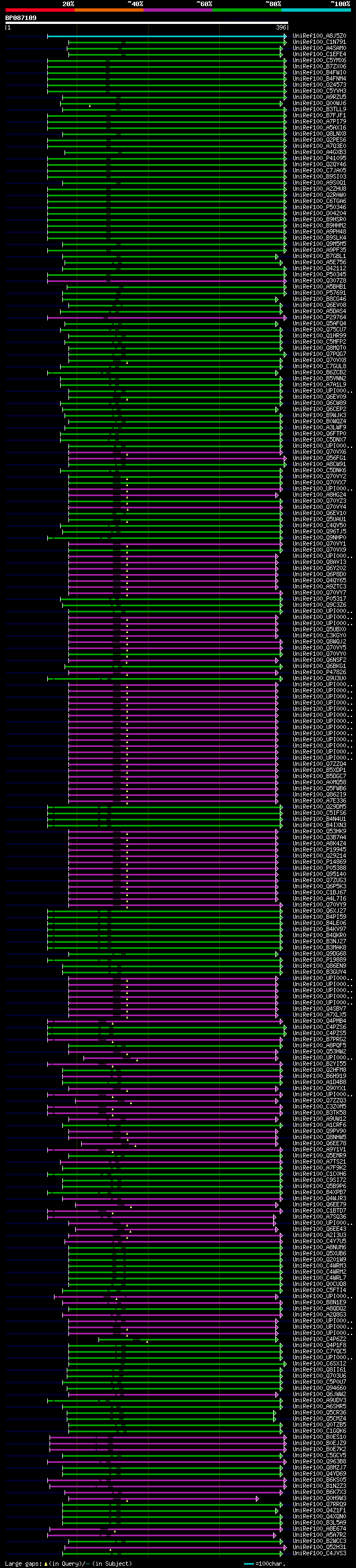Click hit label UniRef100_C7JA05
The height and width of the screenshot is (1568, 356).
pyautogui.click(x=319, y=170)
